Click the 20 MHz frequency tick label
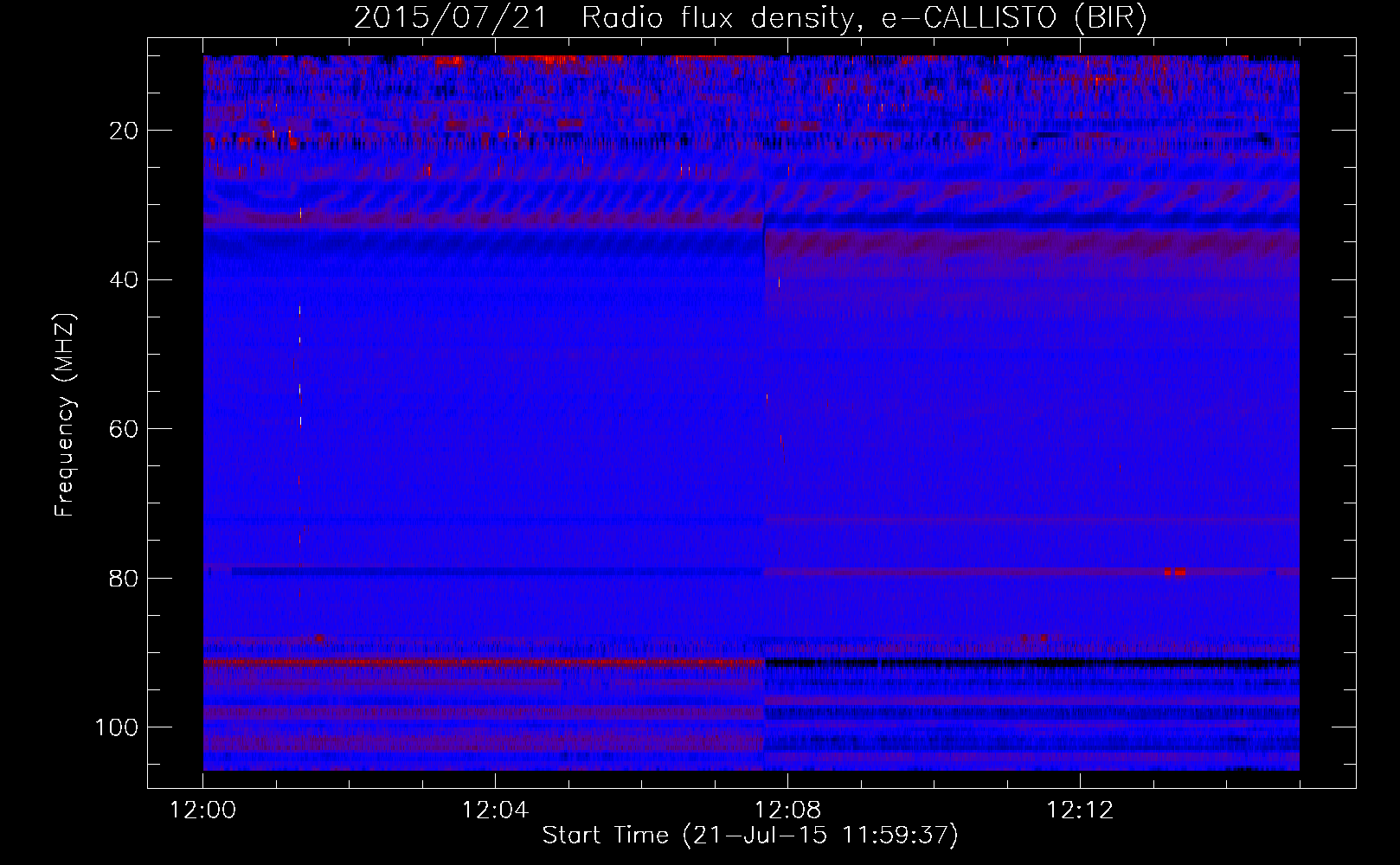The width and height of the screenshot is (1400, 865). click(x=123, y=131)
